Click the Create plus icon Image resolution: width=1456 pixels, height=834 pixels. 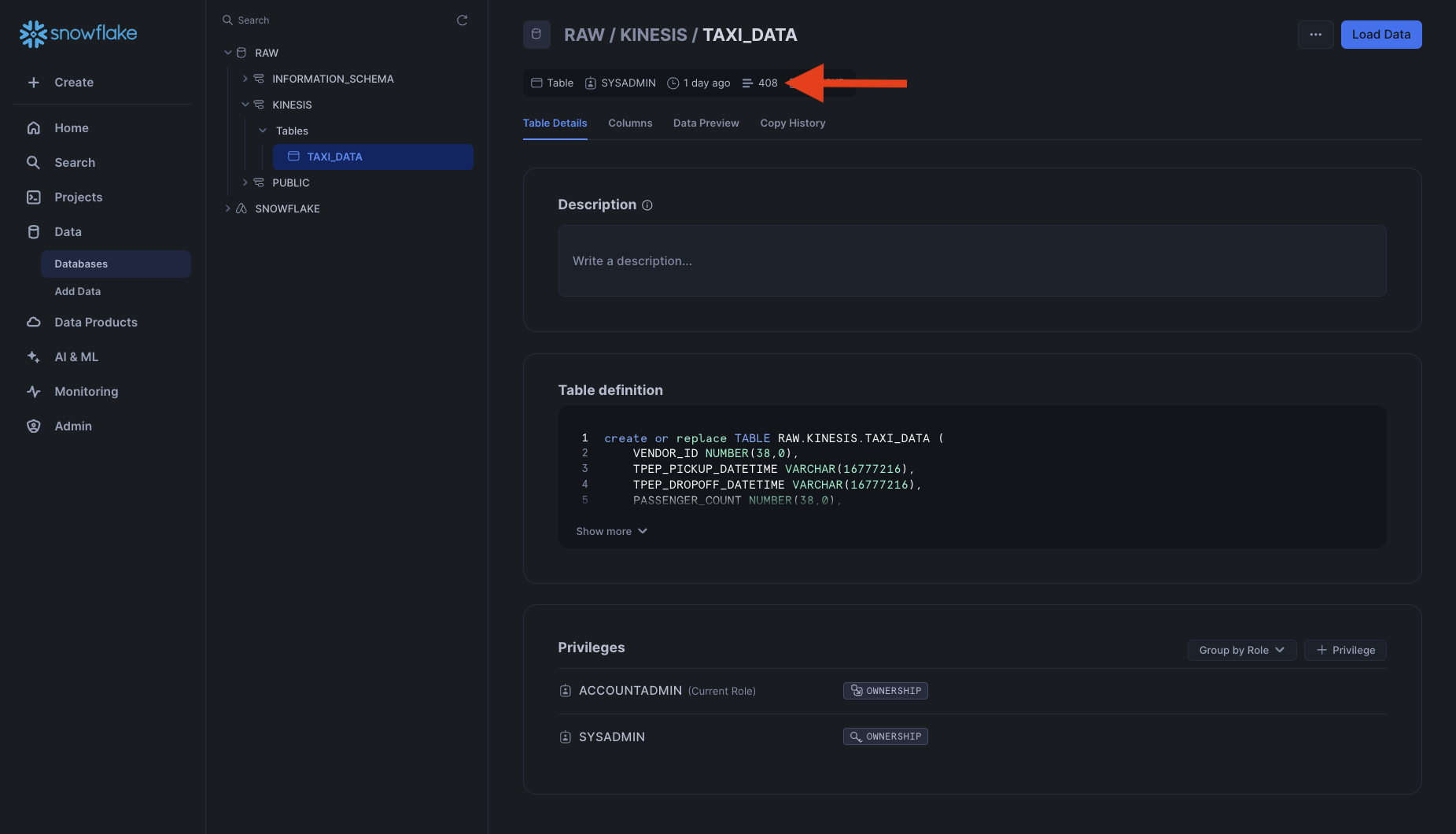(33, 83)
